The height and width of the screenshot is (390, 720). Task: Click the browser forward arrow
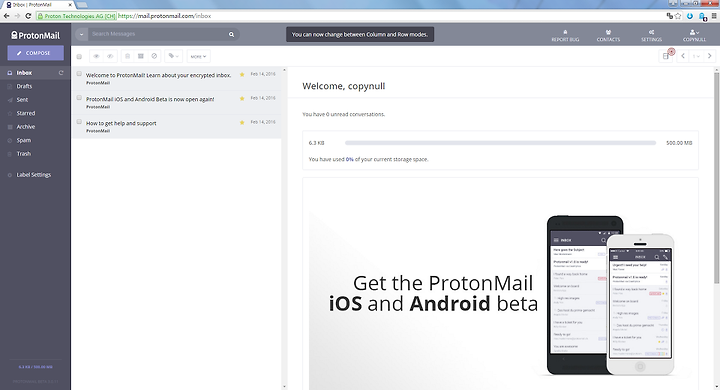point(17,16)
